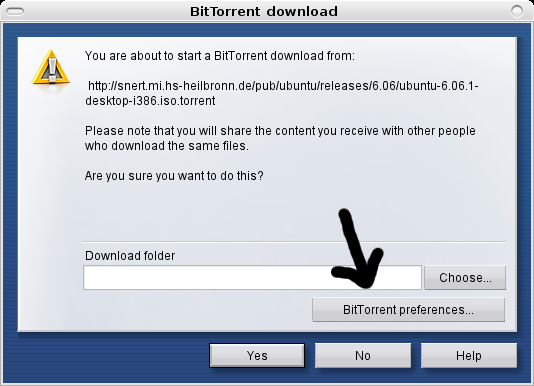
Task: Decline the download with the No button
Action: pyautogui.click(x=363, y=356)
